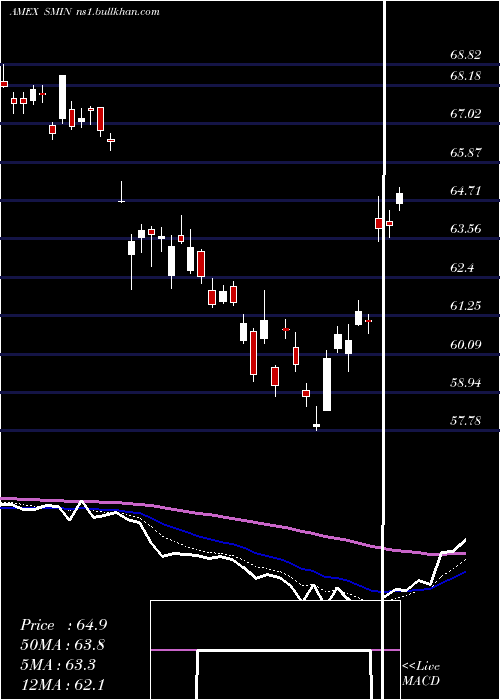Click the 65.87 price level label

click(x=466, y=152)
